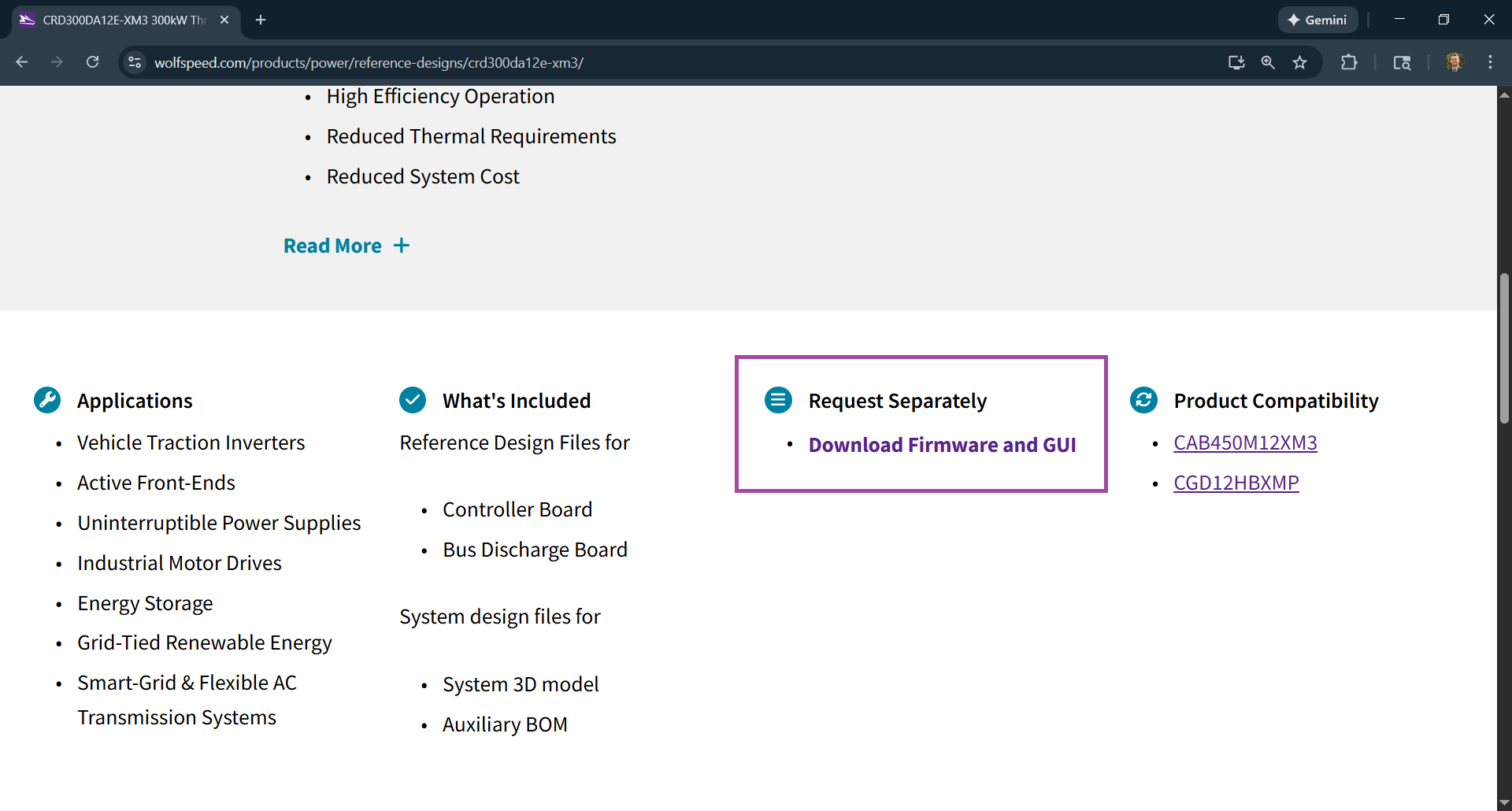Screen dimensions: 1512x811
Task: Click the Product Compatibility refresh icon
Action: (1143, 400)
